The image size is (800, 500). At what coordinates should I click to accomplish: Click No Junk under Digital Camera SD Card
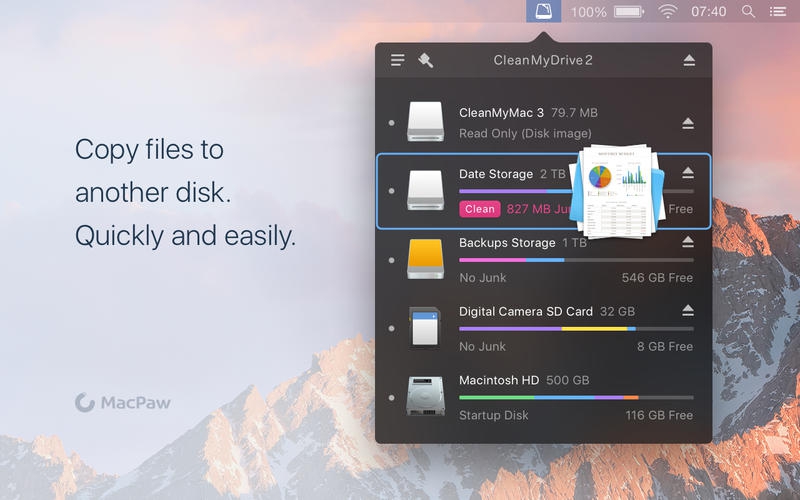[x=483, y=346]
